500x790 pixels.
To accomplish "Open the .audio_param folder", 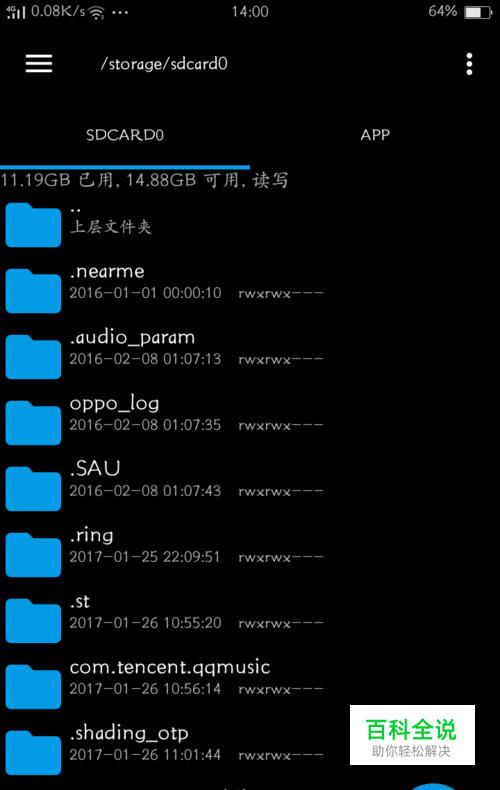I will [x=250, y=348].
